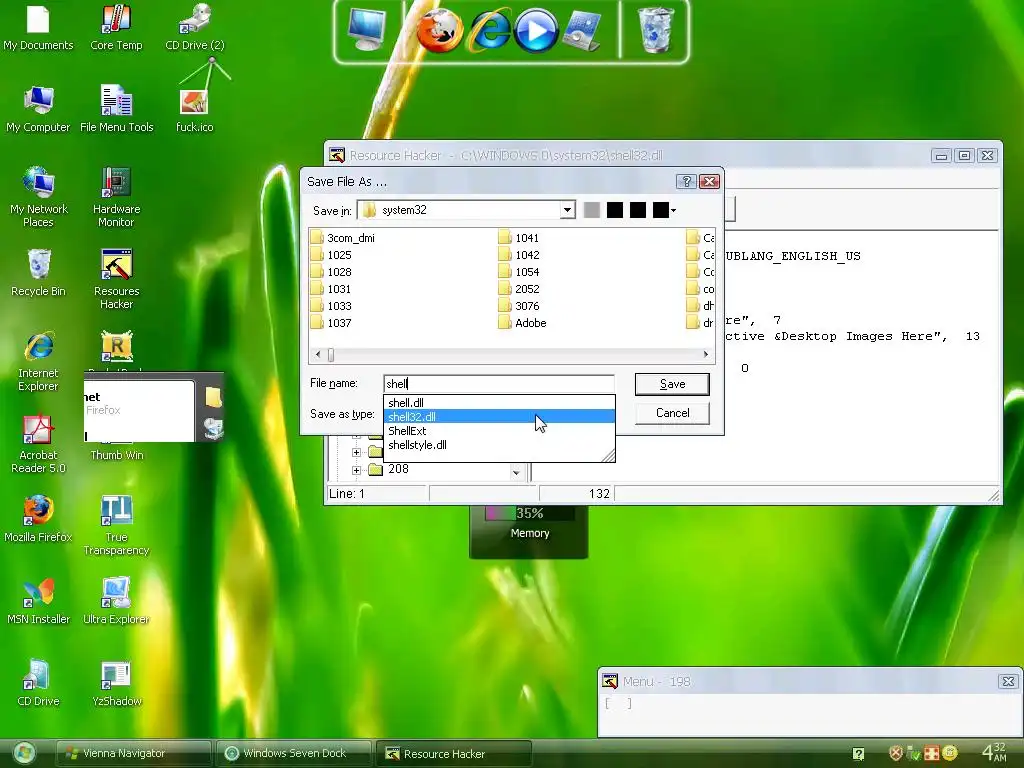The image size is (1024, 768).
Task: Choose shell32.dll from the autocomplete list
Action: [x=499, y=417]
